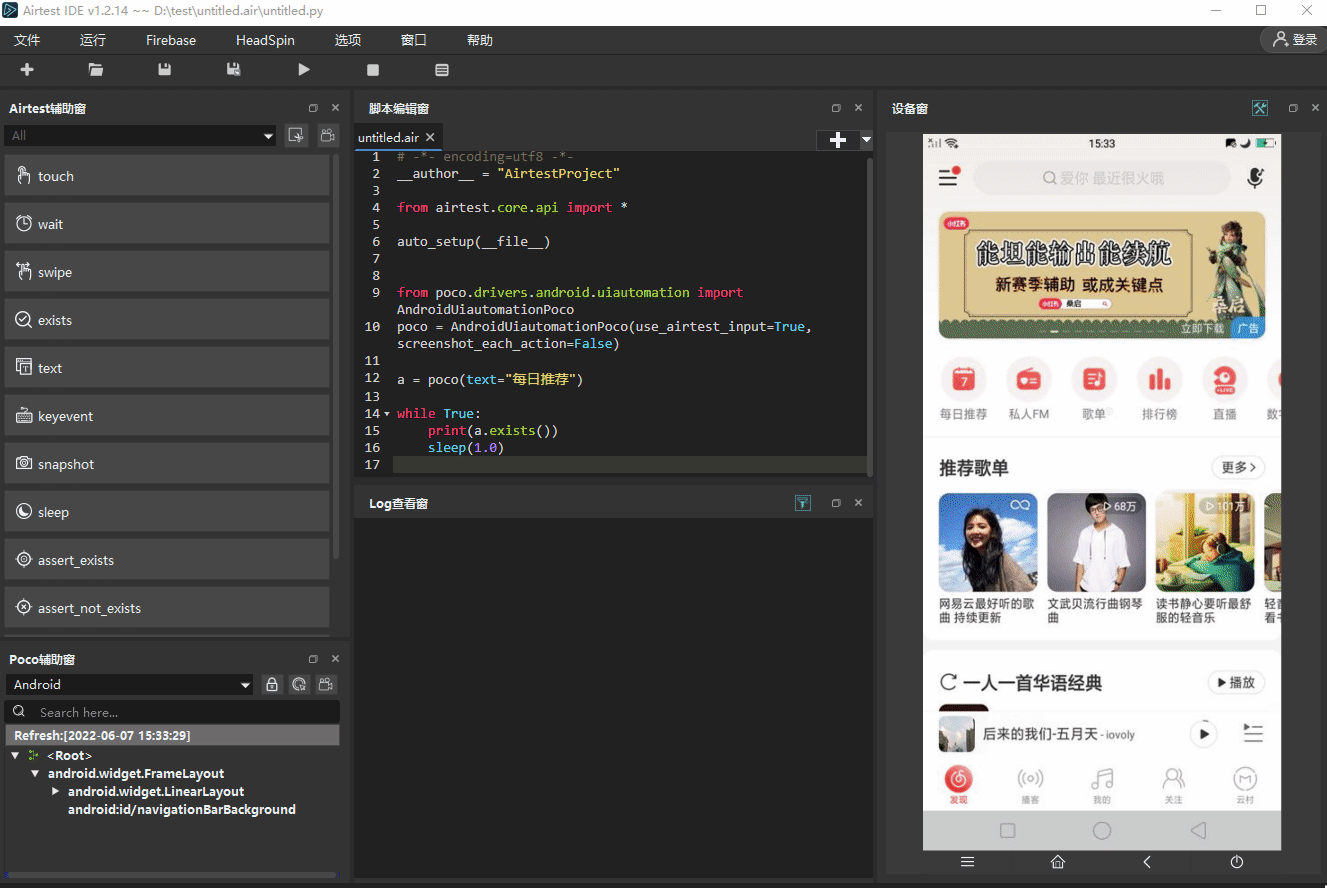Select the snapshot command
1327x888 pixels.
(x=167, y=464)
